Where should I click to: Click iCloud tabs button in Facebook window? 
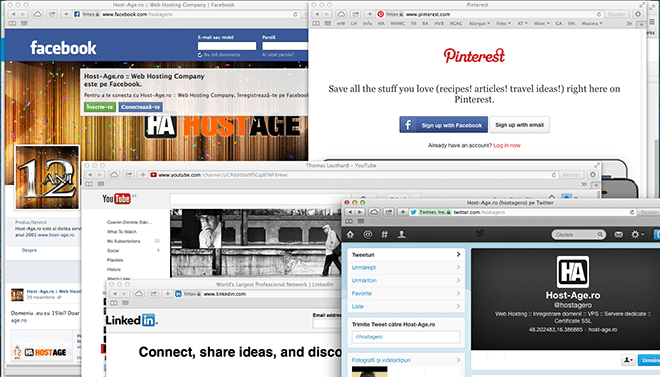click(x=37, y=14)
